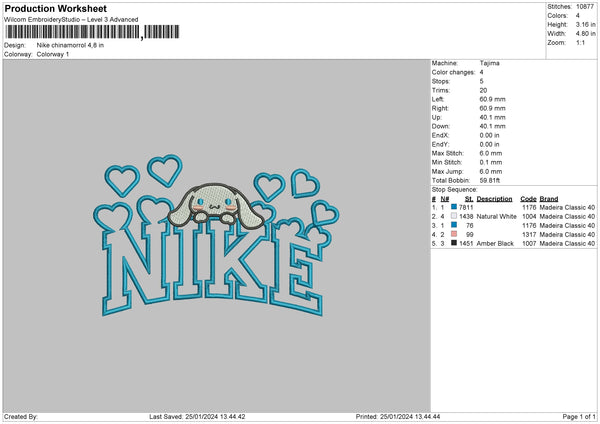Click the 'Brand' column header
This screenshot has height=424, width=600.
pos(549,199)
